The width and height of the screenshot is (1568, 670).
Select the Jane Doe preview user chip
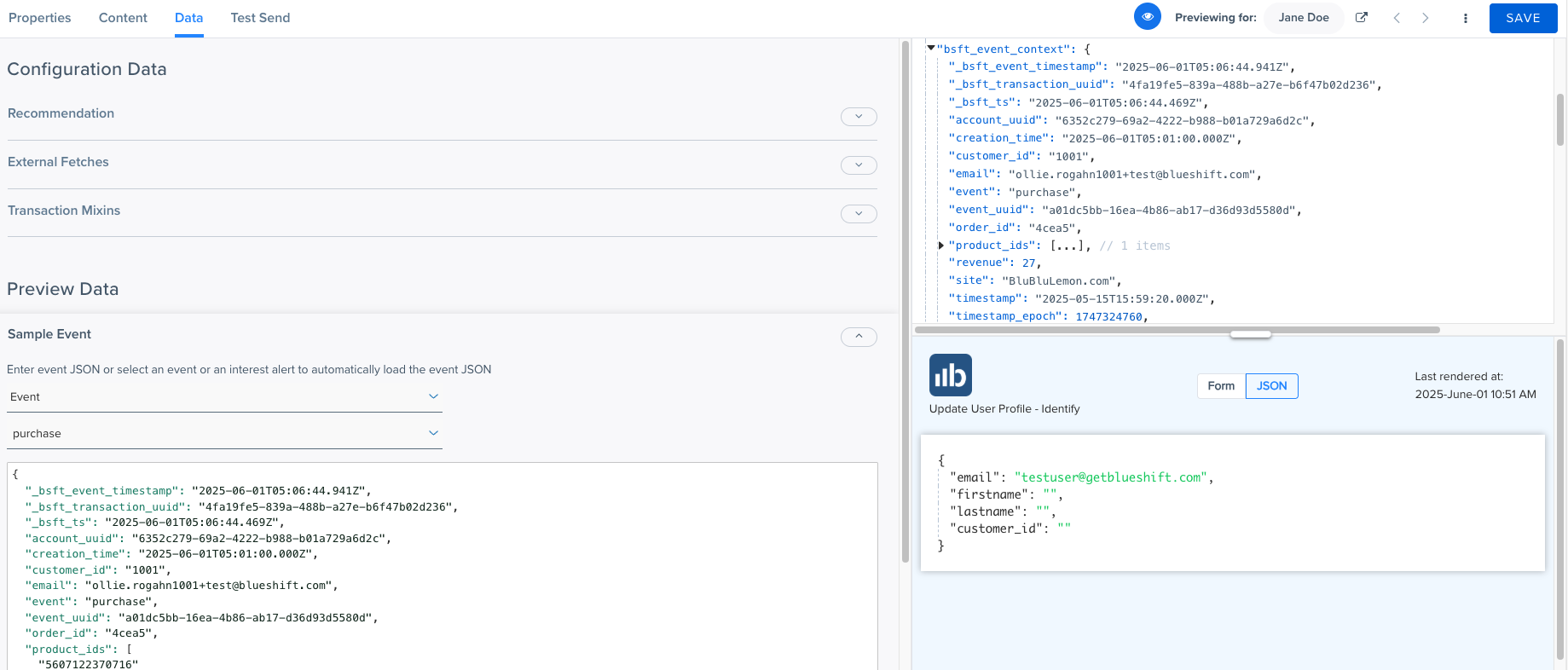click(x=1304, y=18)
